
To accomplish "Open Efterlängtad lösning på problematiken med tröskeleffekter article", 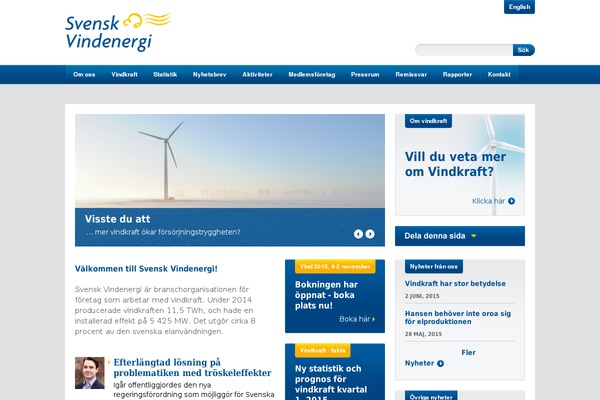I will coord(192,367).
